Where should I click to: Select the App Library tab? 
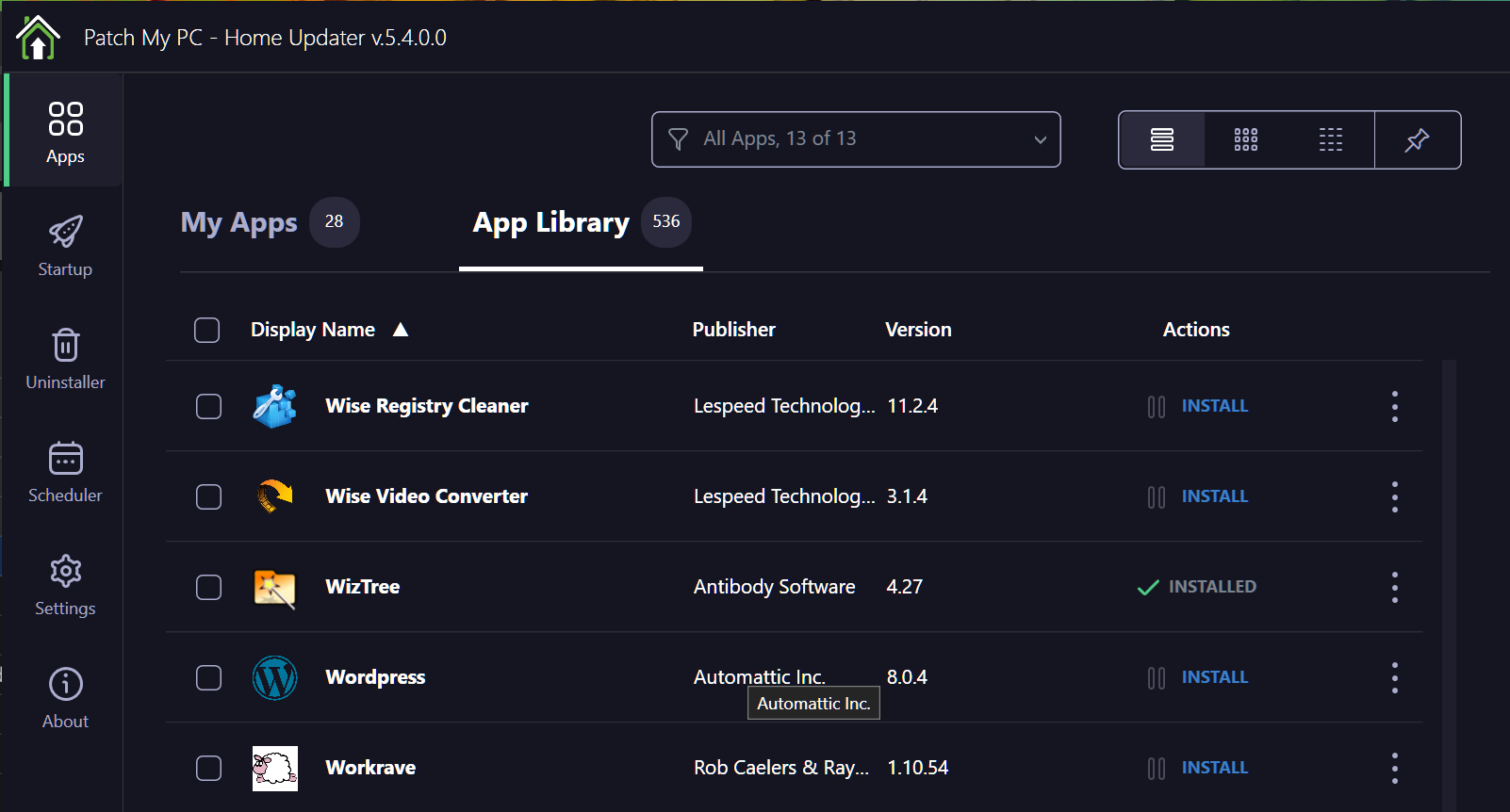click(x=551, y=222)
